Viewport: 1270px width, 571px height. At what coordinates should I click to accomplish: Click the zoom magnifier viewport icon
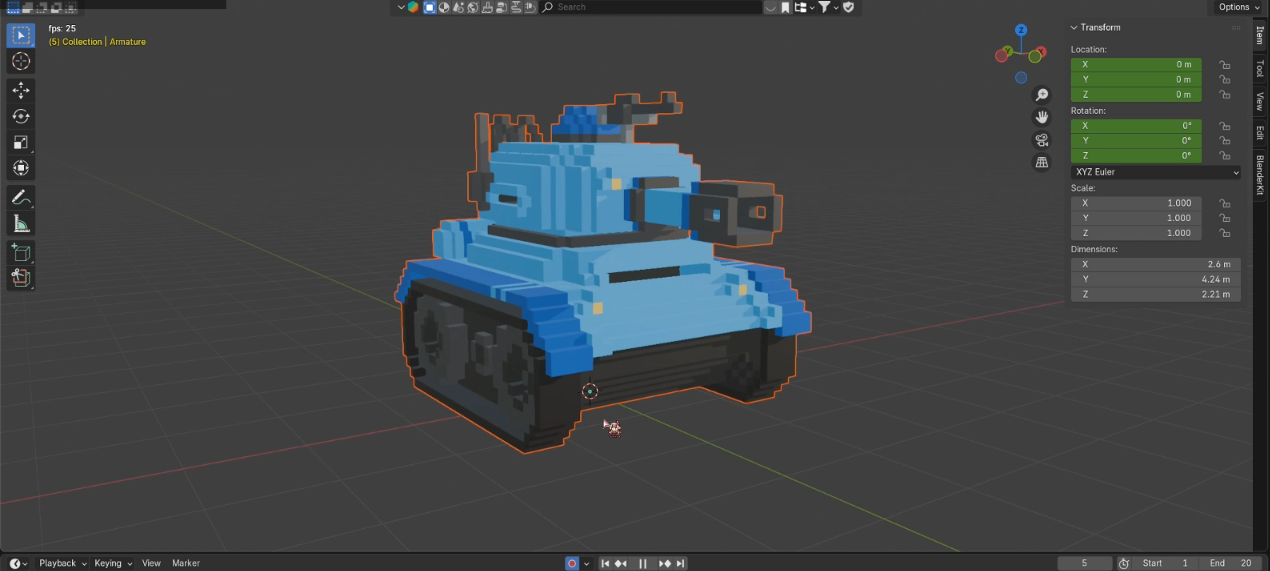[x=1042, y=95]
